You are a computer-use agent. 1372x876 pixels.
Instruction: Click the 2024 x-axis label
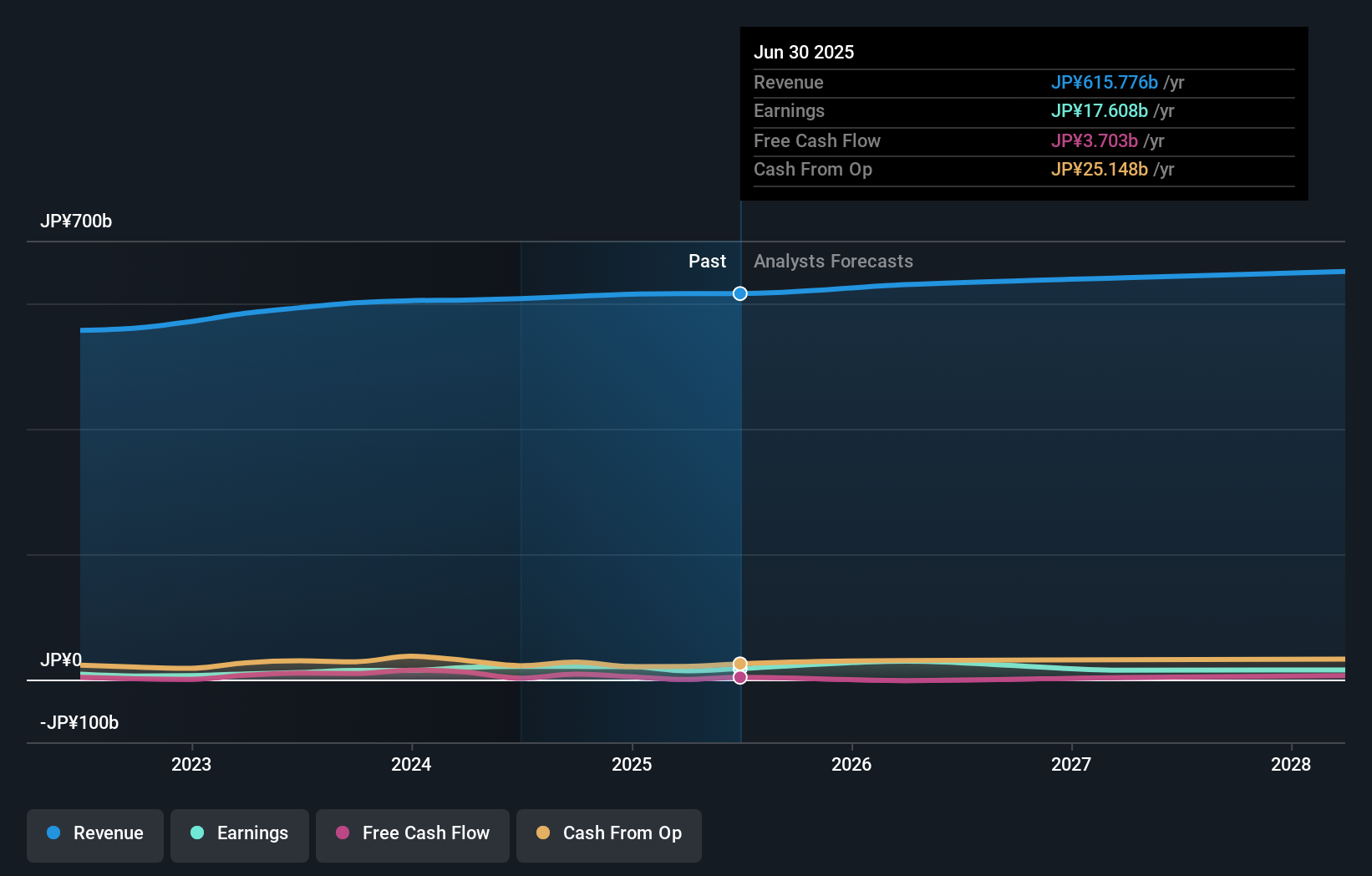[411, 764]
